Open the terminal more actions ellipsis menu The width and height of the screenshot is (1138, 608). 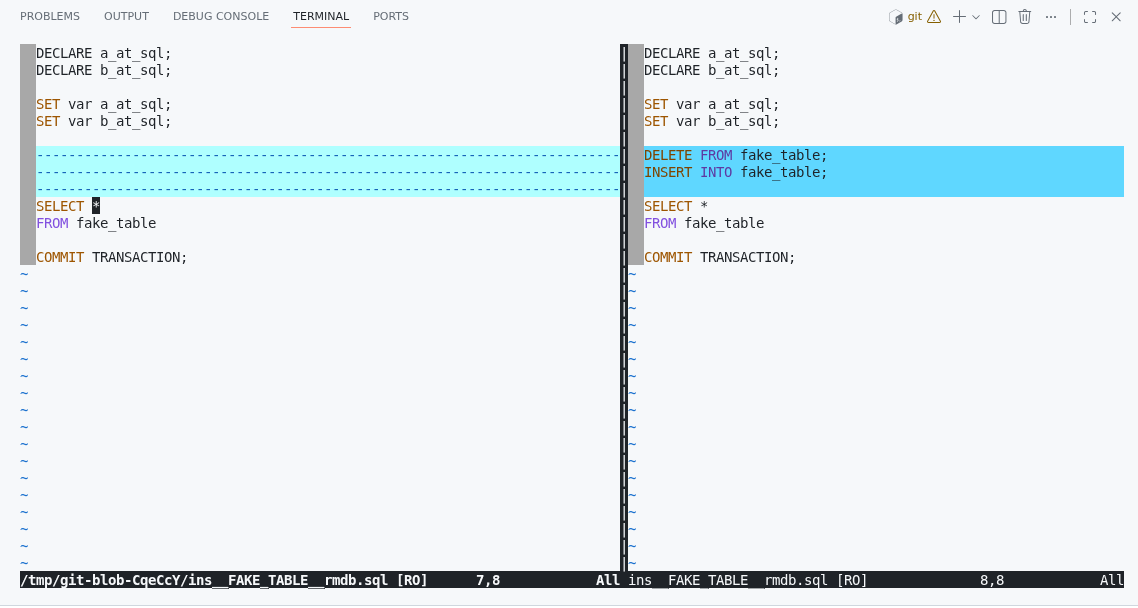click(1051, 17)
